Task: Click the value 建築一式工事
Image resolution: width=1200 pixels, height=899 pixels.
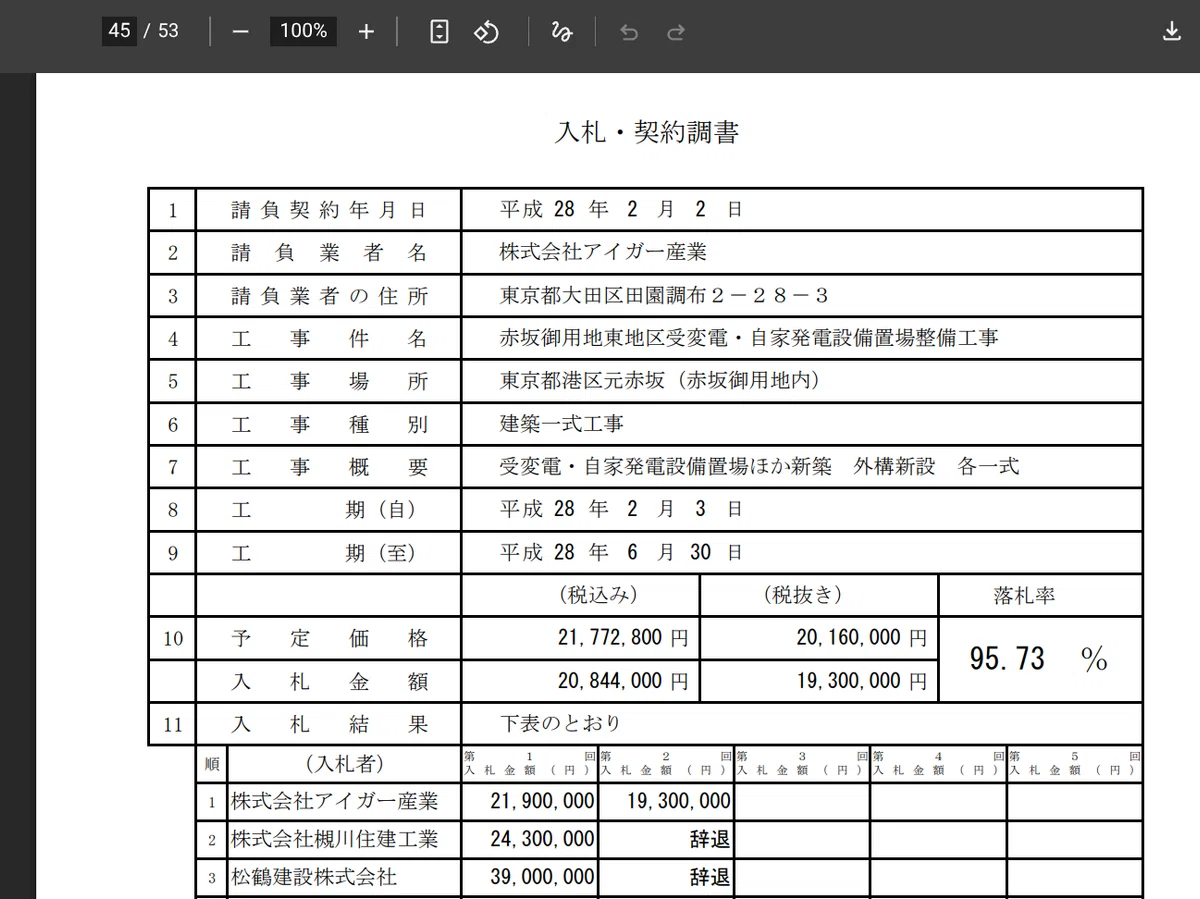Action: pyautogui.click(x=562, y=424)
